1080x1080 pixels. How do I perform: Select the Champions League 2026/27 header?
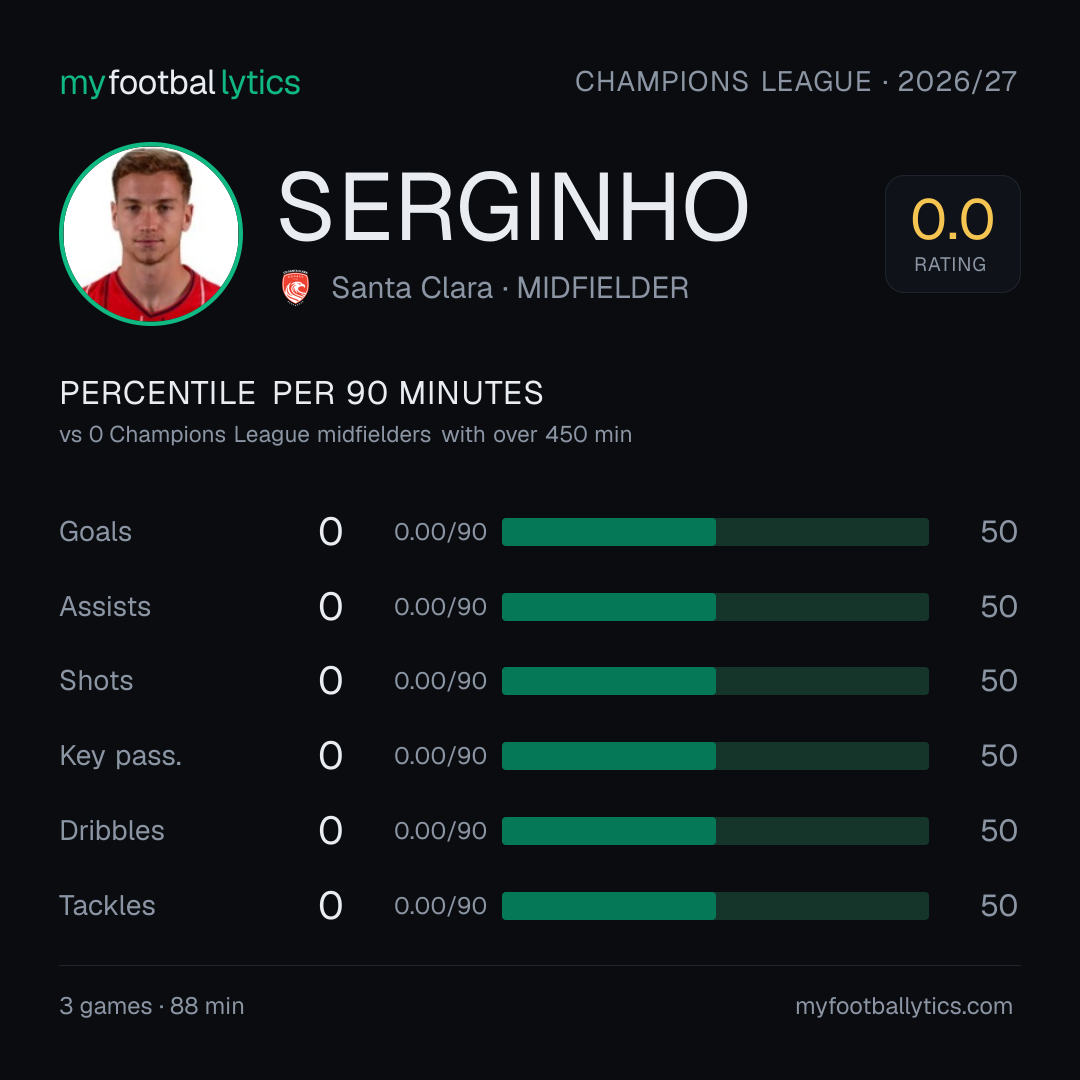coord(796,81)
